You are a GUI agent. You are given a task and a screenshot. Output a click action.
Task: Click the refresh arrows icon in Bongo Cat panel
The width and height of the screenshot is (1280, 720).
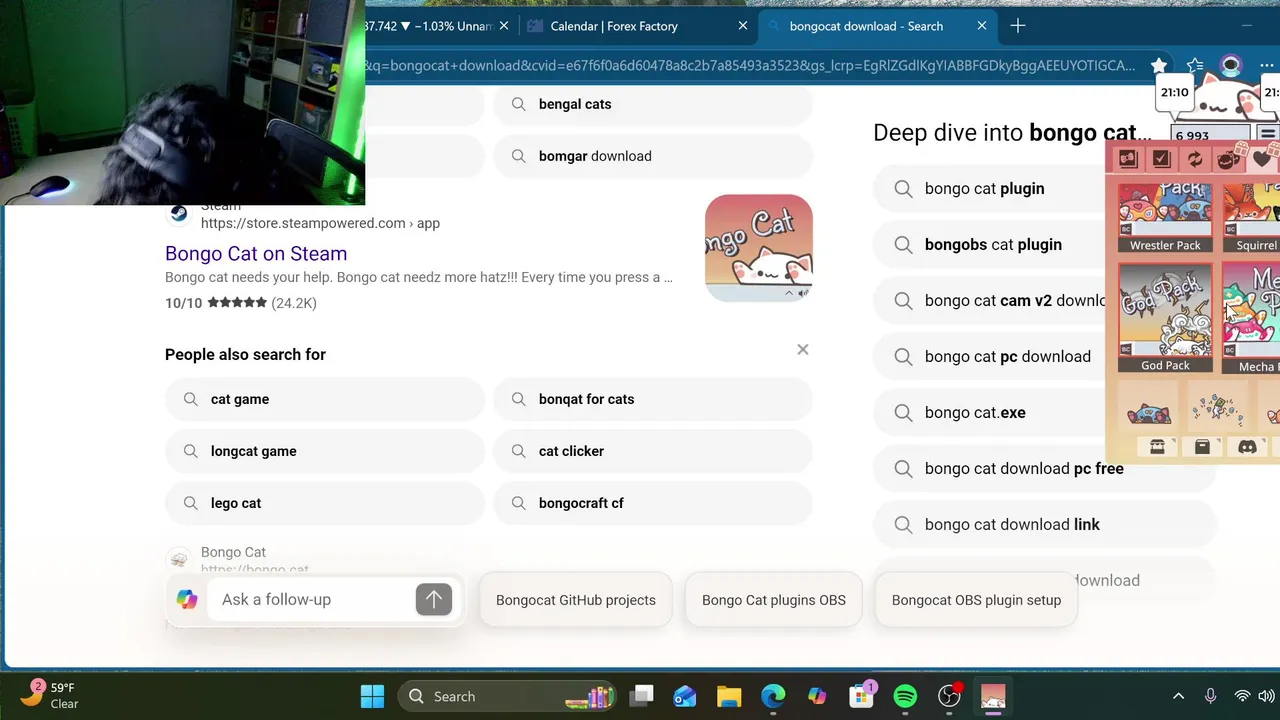tap(1195, 159)
